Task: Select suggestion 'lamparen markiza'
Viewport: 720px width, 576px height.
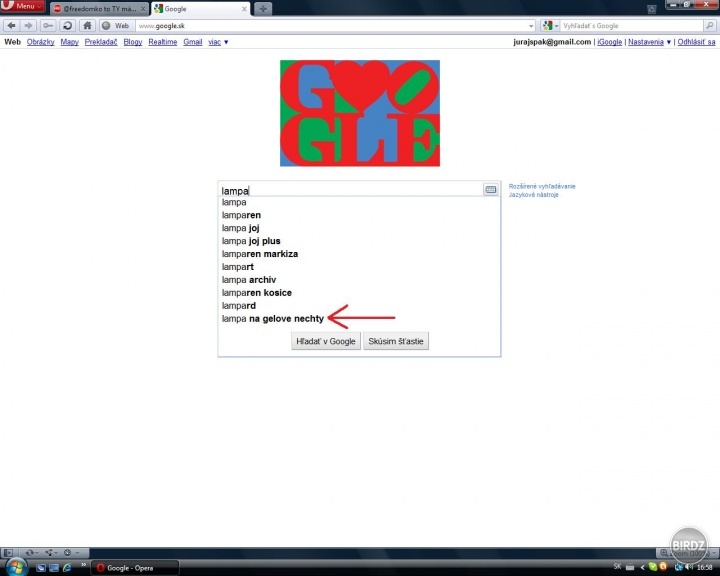Action: point(359,254)
